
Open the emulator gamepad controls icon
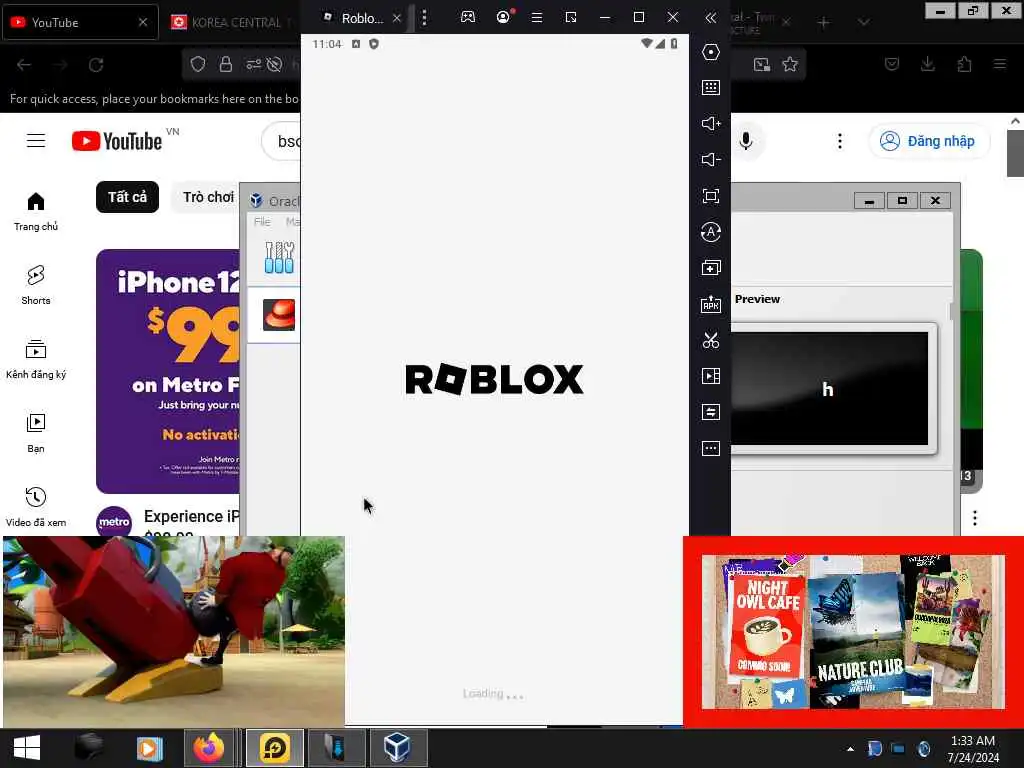point(468,17)
